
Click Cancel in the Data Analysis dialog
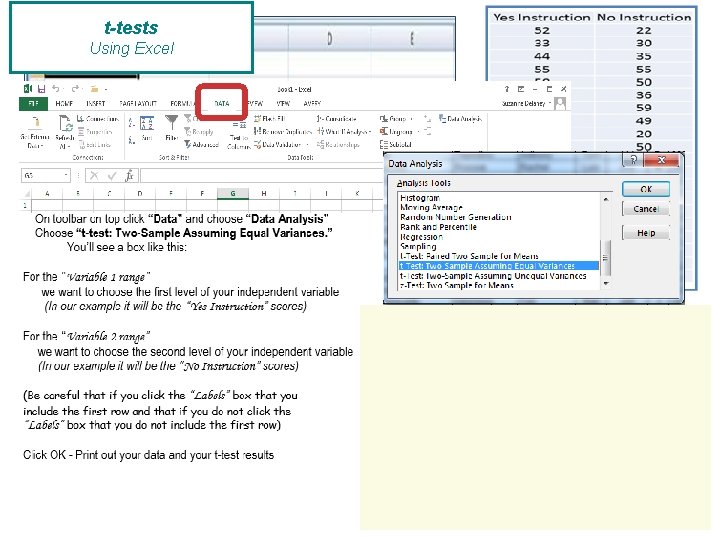pyautogui.click(x=646, y=209)
